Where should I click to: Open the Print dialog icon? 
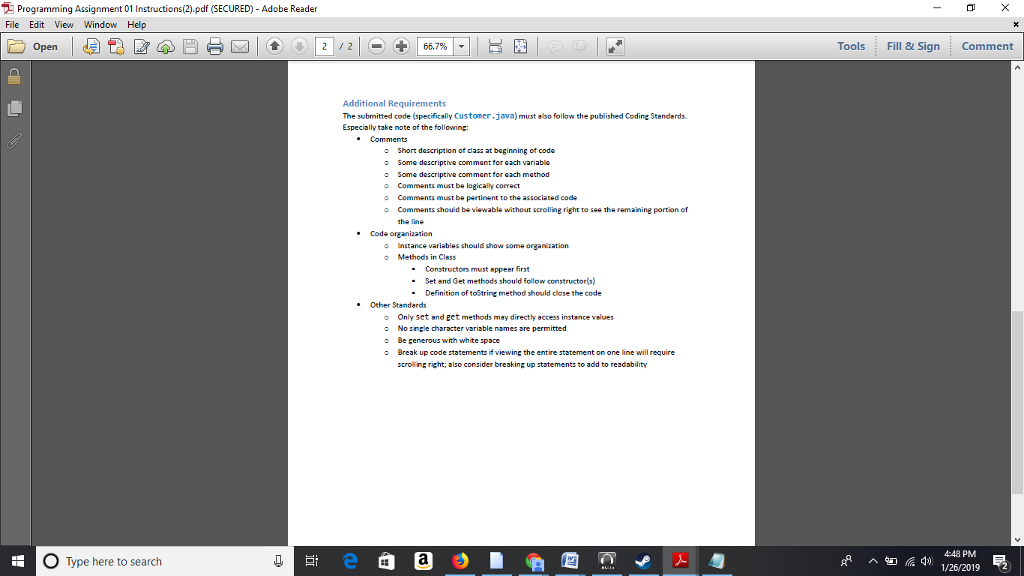click(215, 46)
